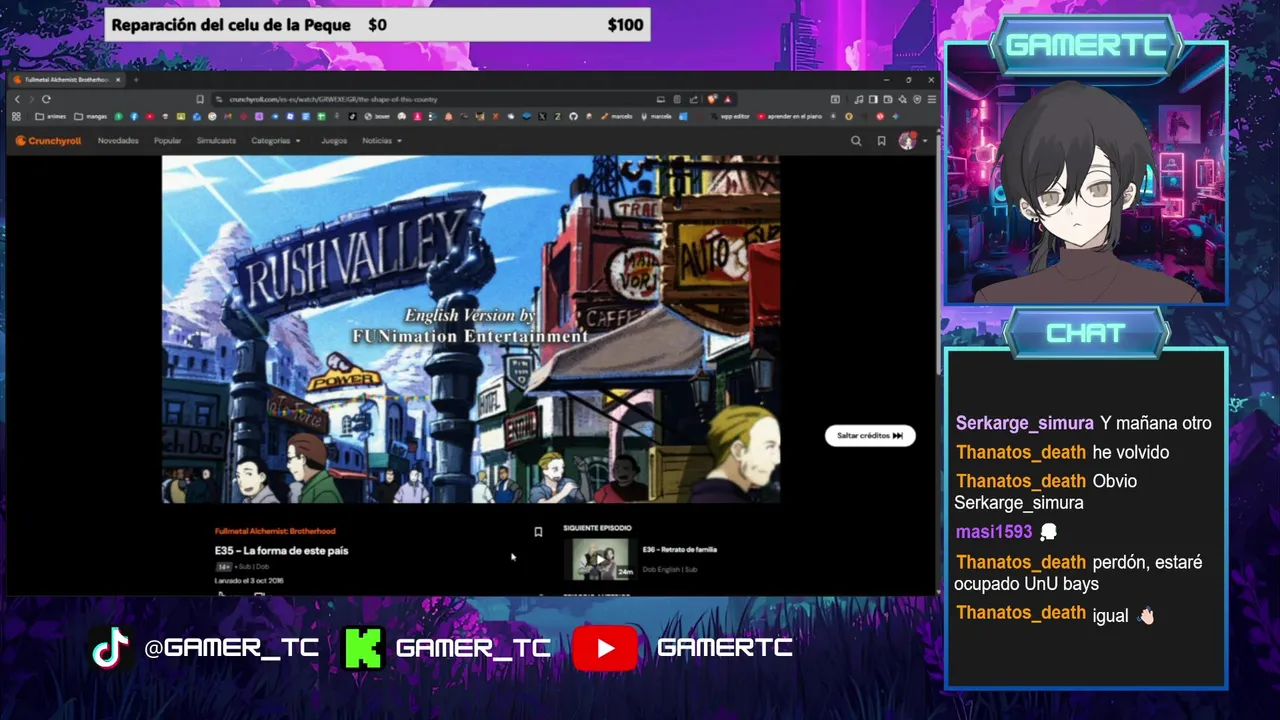Go to Simulcasts section
Image resolution: width=1280 pixels, height=720 pixels.
216,141
